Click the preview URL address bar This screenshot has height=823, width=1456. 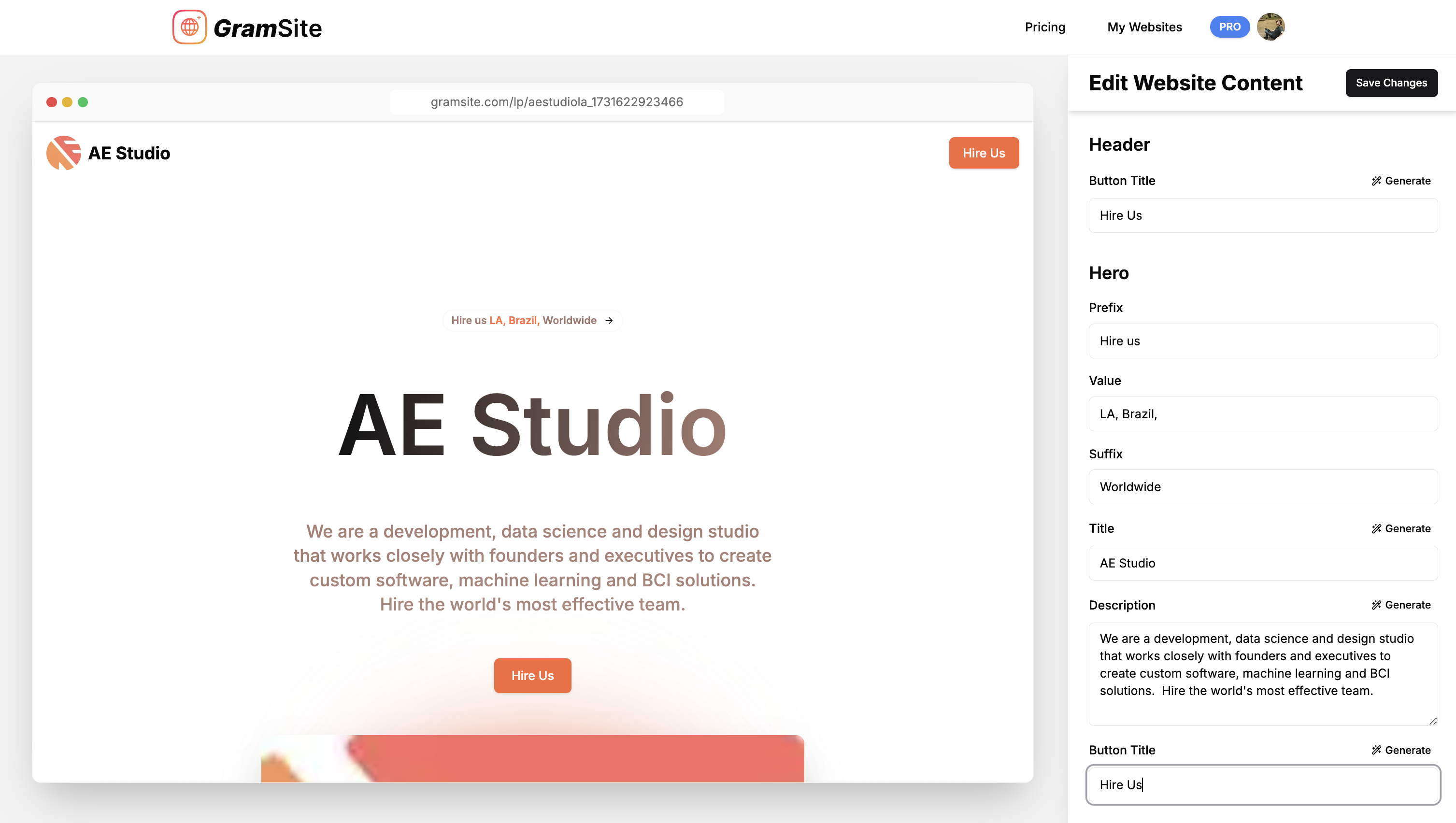556,102
